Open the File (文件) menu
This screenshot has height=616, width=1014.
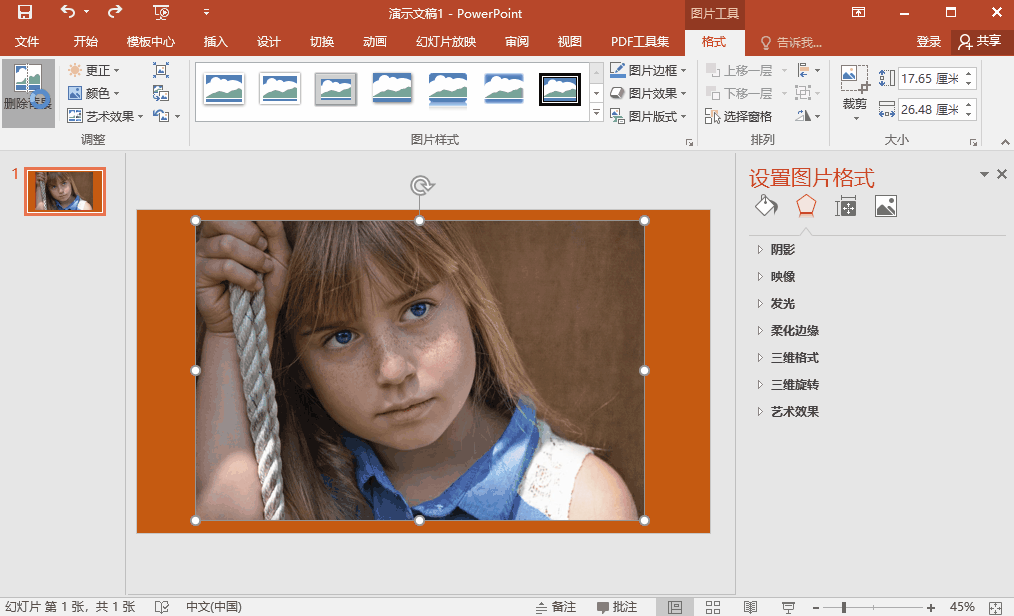(x=27, y=42)
